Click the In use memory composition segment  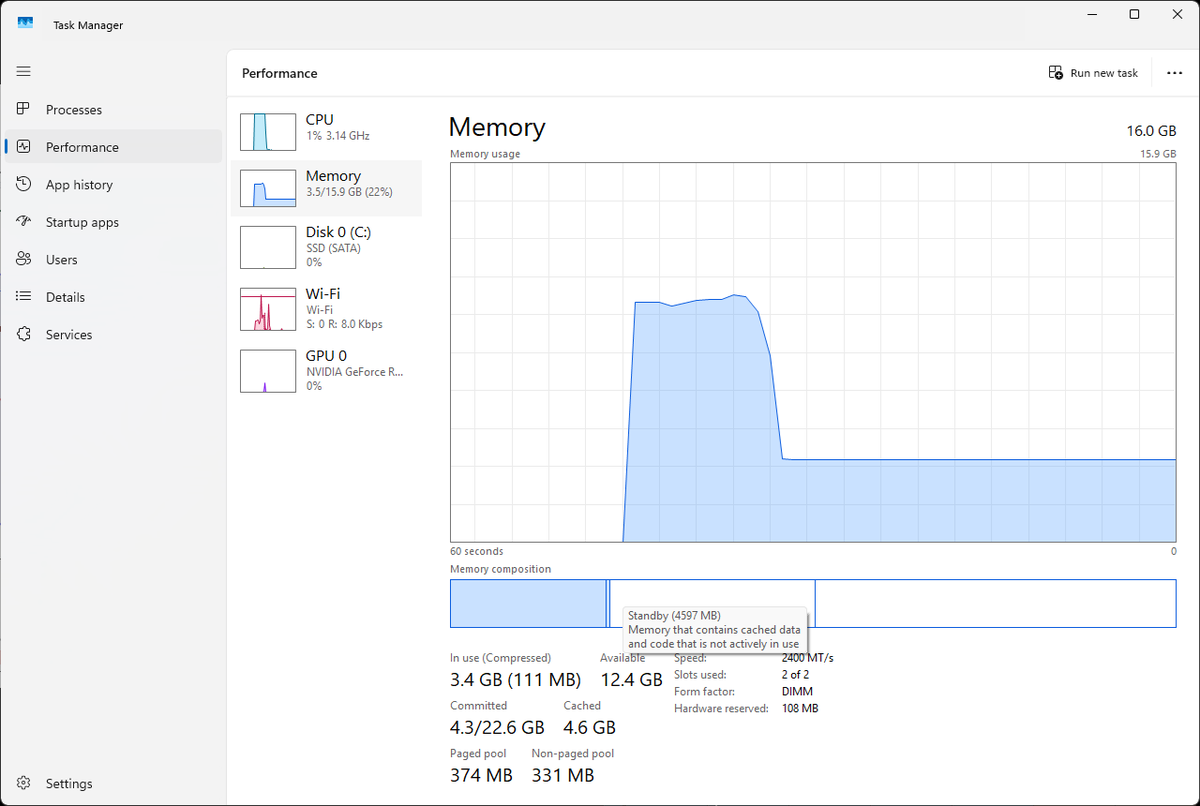(x=528, y=603)
